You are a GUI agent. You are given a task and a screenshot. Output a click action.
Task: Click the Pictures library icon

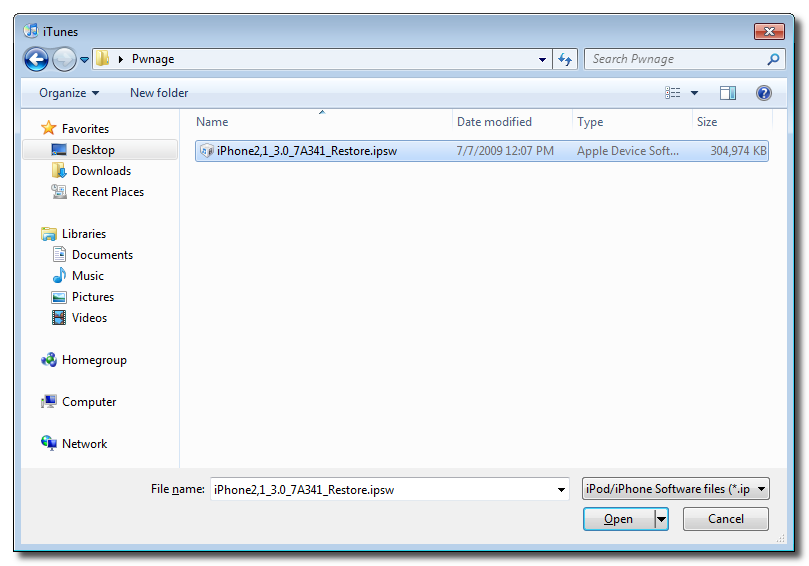(x=59, y=297)
